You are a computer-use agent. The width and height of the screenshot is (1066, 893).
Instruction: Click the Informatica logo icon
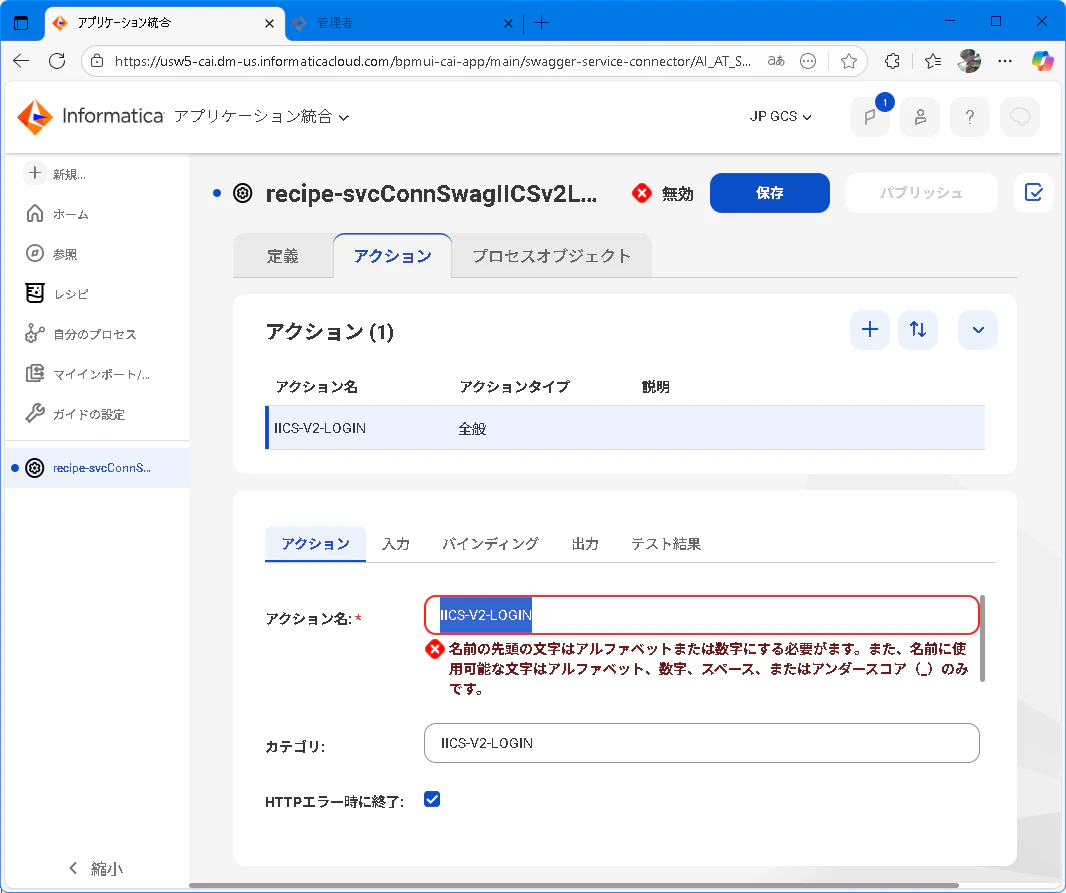[x=35, y=117]
